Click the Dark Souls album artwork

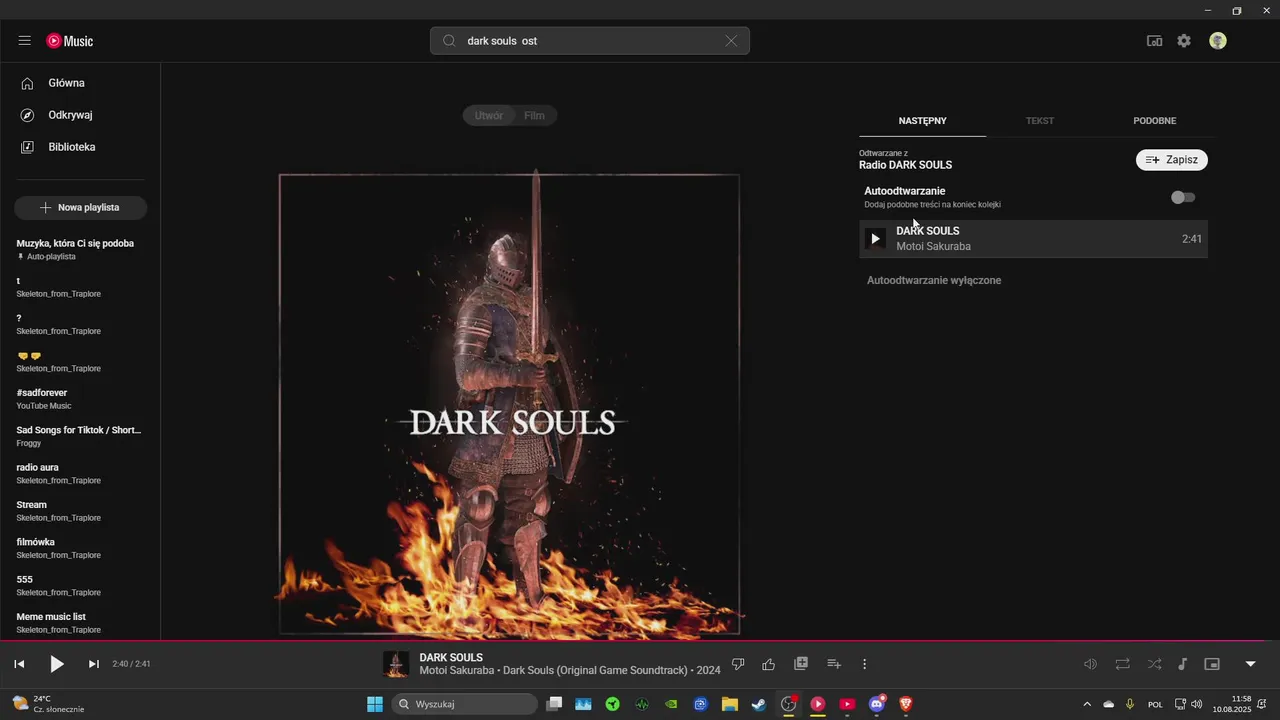[x=509, y=404]
